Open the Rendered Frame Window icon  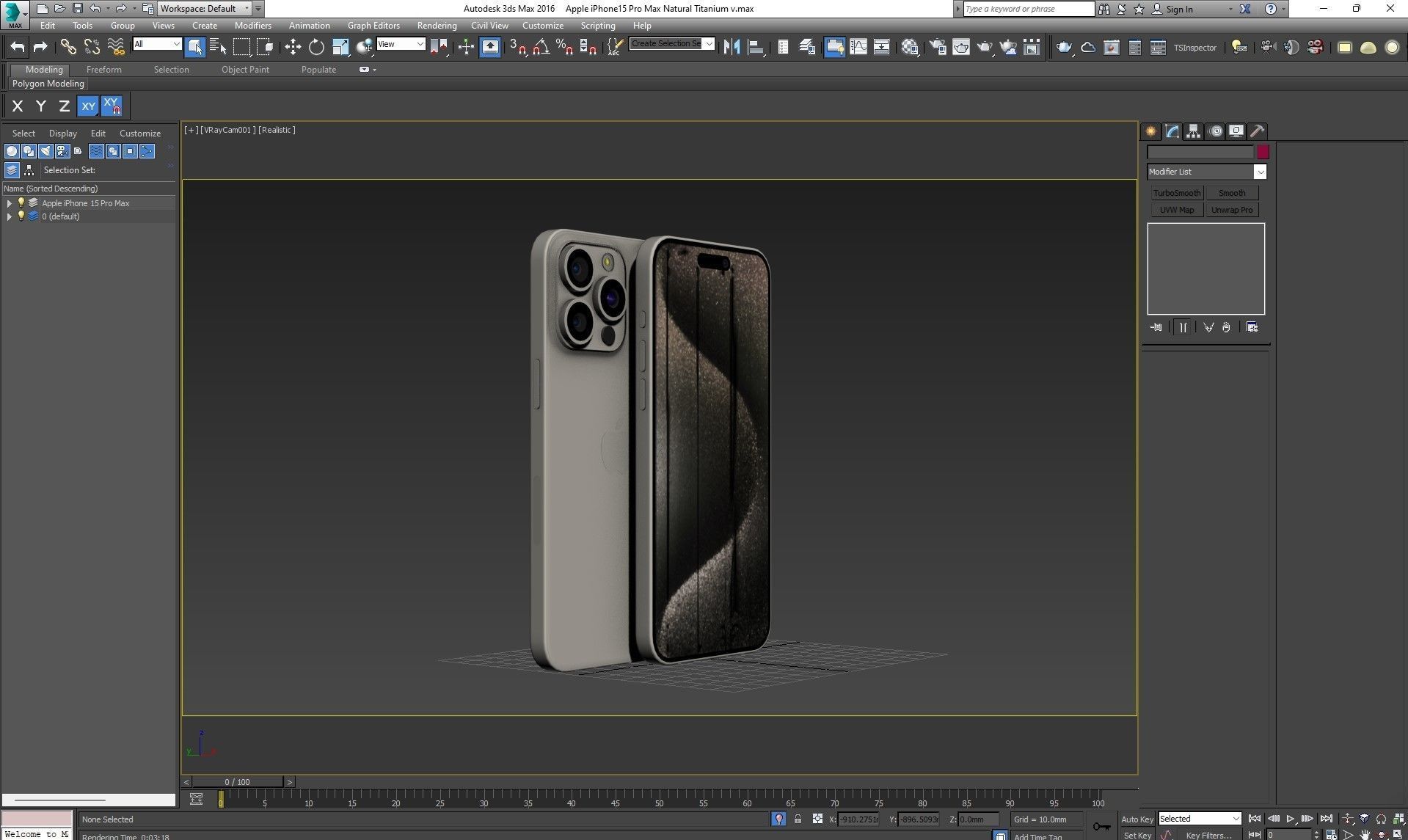tap(960, 47)
